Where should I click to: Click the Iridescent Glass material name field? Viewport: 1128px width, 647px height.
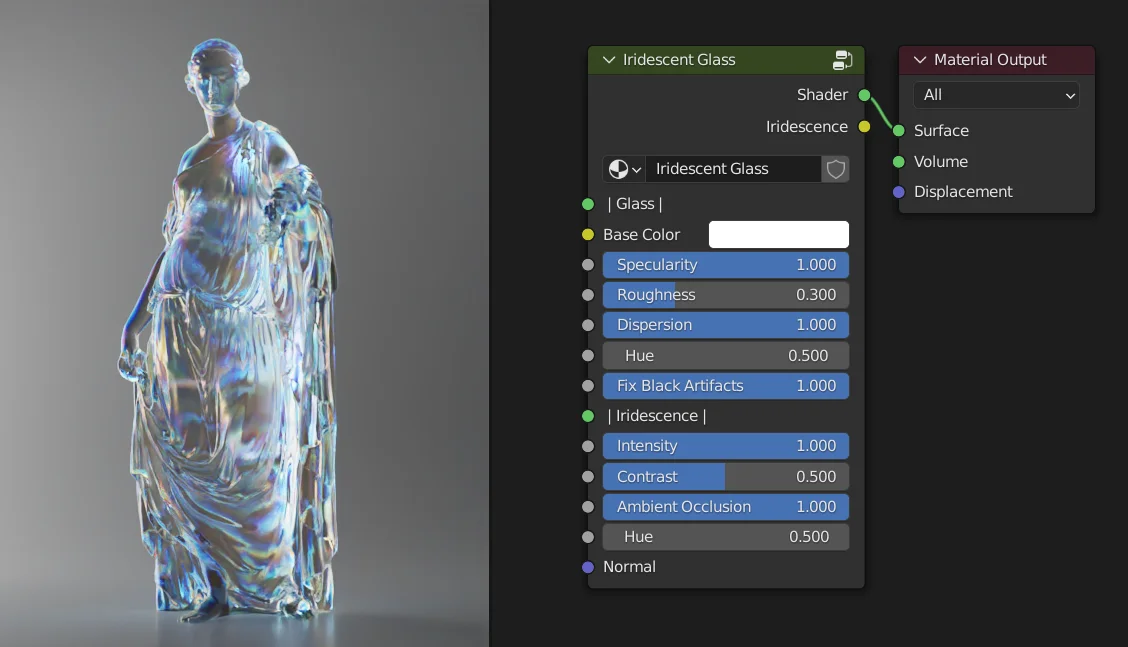733,169
